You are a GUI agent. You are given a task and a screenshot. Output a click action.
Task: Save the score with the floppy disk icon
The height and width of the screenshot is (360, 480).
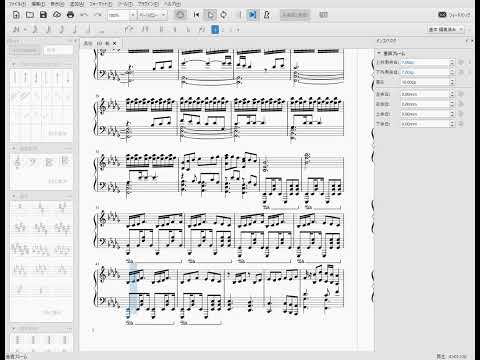43,15
